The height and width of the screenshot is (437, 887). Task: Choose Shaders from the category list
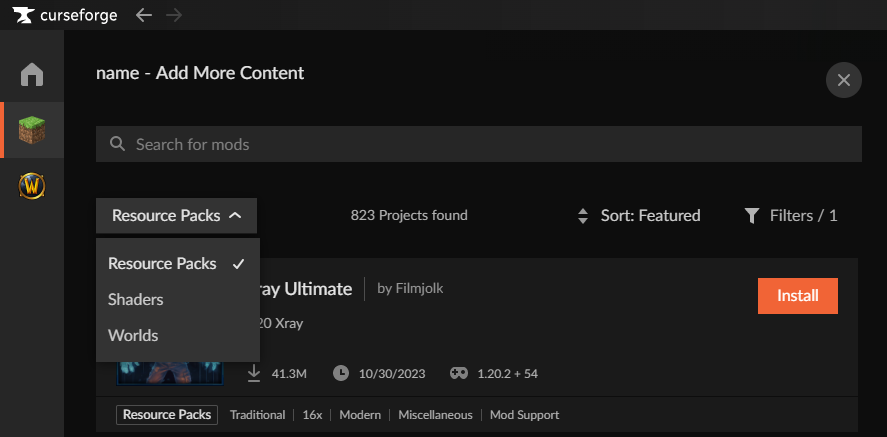[x=178, y=300]
